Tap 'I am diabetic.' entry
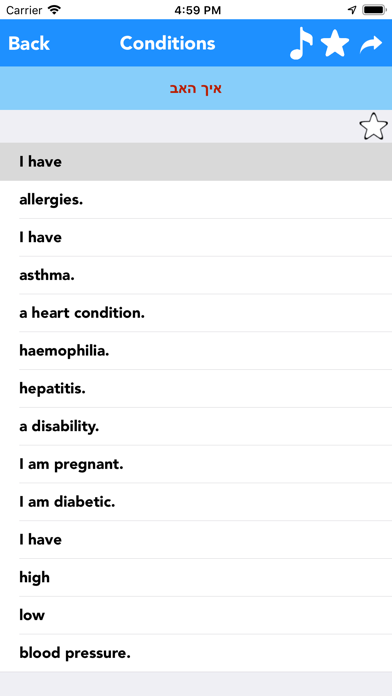Viewport: 392px width, 696px height. click(196, 502)
